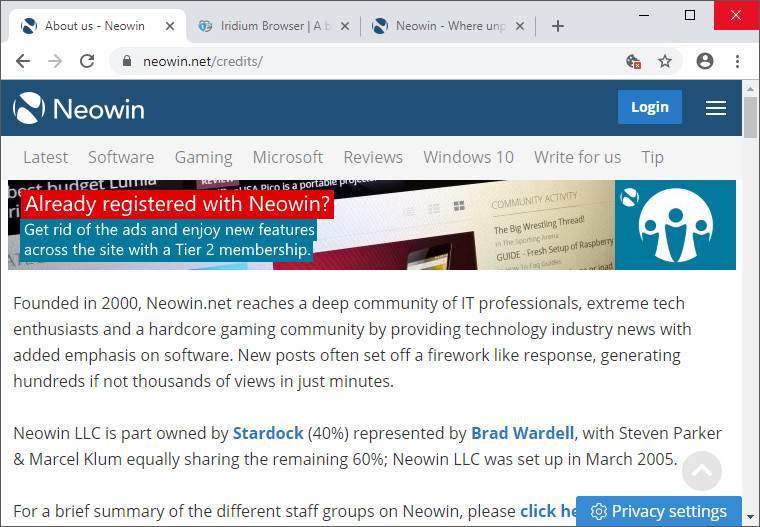Open the browser profile avatar

(x=705, y=61)
